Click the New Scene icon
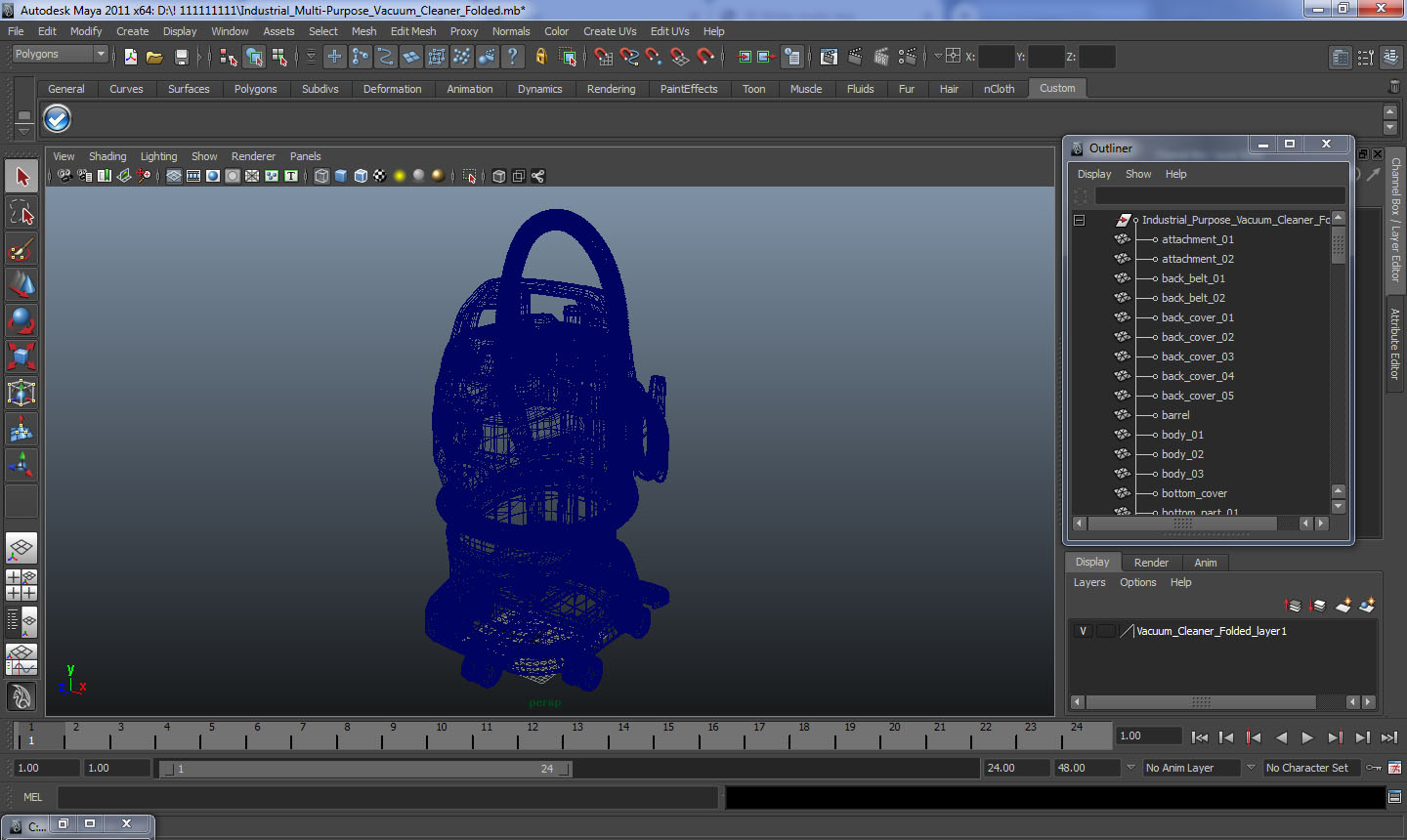 coord(130,57)
